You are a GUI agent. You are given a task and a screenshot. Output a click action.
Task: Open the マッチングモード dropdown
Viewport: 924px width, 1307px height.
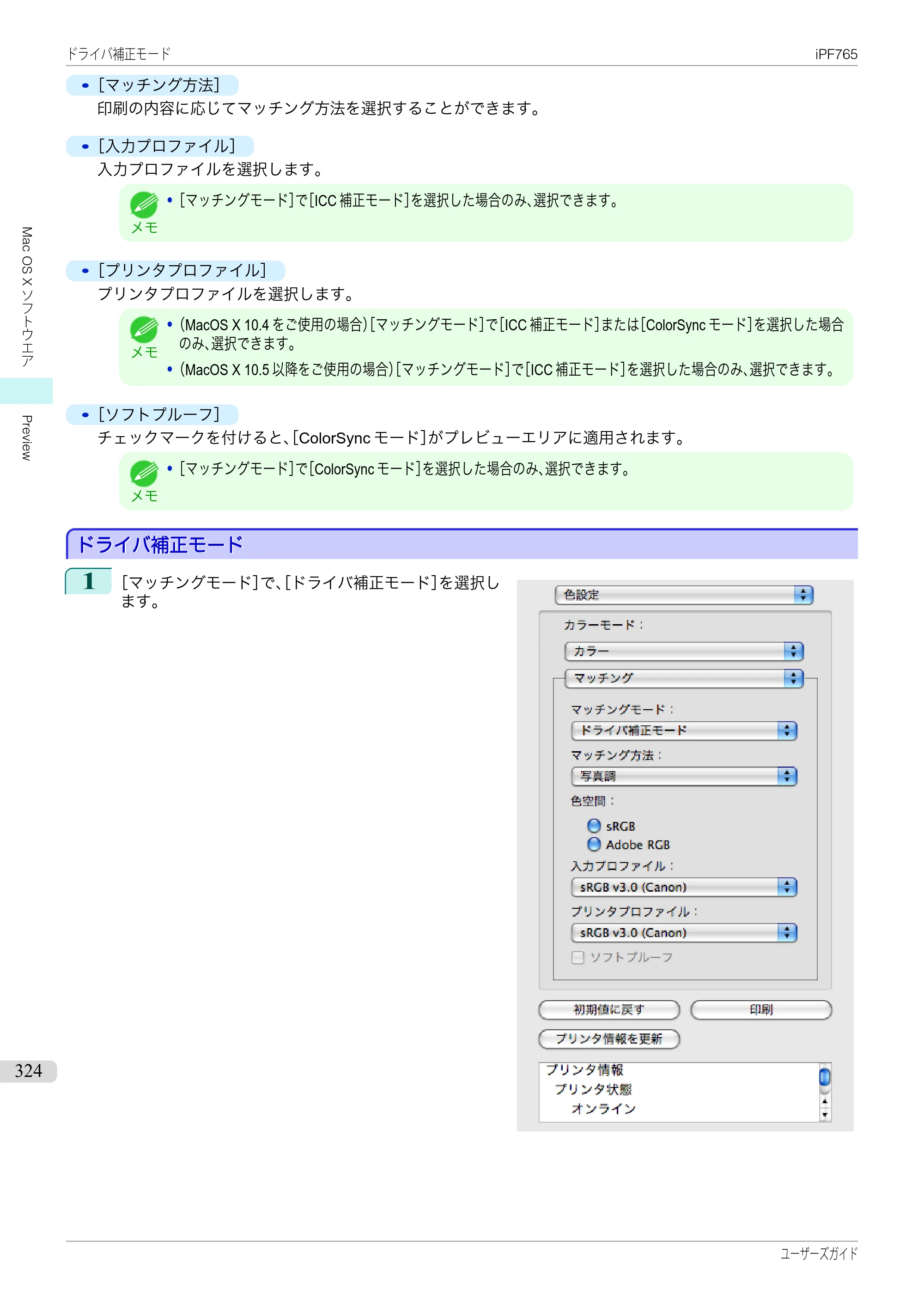pos(684,730)
